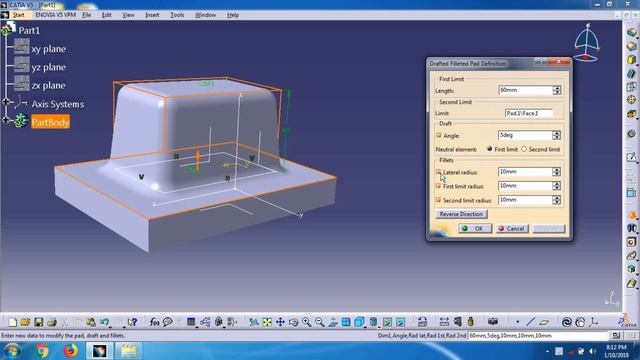Select the Line tool in bottom toolbar

(530, 322)
